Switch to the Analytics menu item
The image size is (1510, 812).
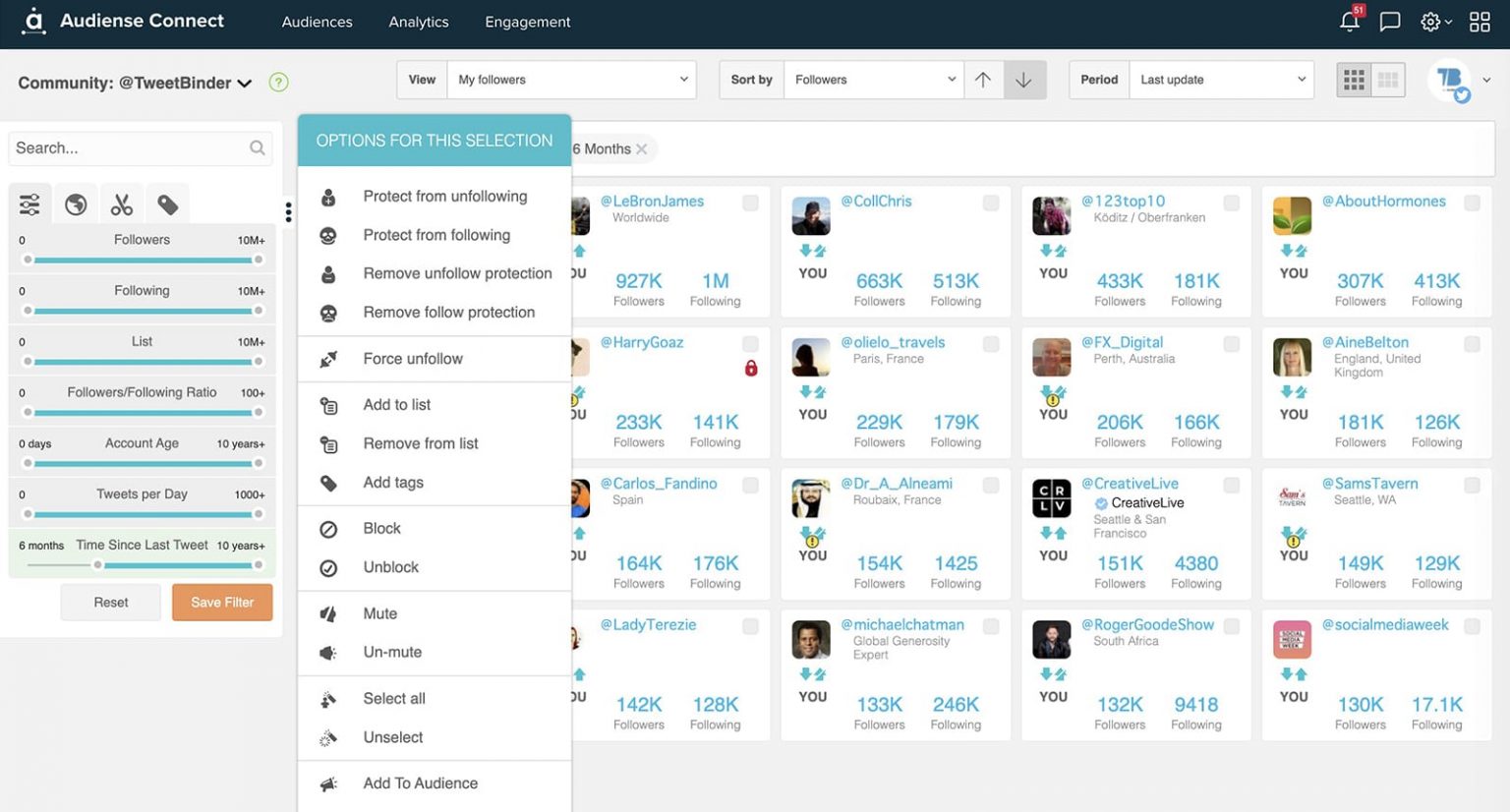418,22
